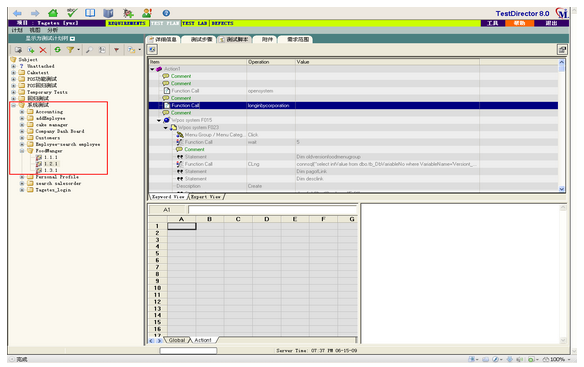Screen dimensions: 584x367
Task: Click the spell check abc checkmark icon
Action: (72, 13)
